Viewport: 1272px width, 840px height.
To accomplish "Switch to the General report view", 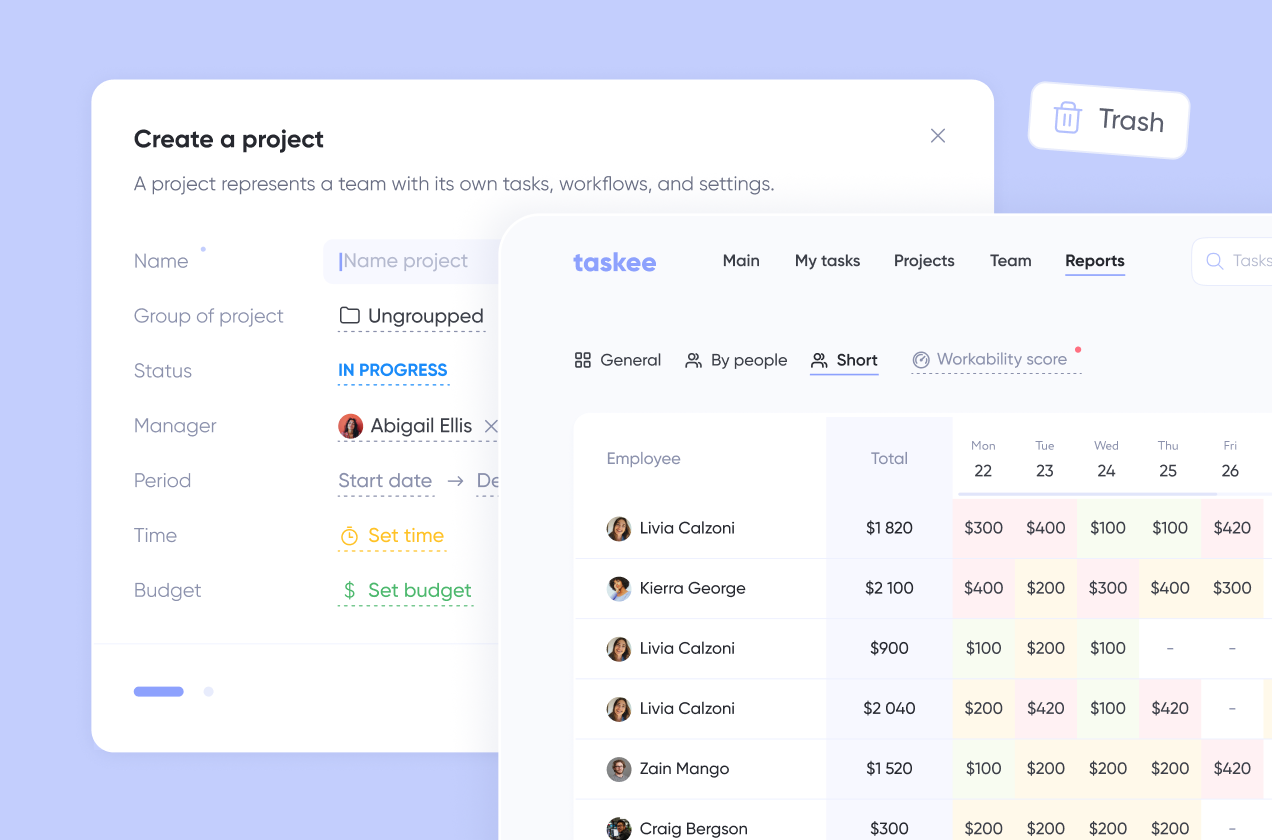I will click(618, 360).
